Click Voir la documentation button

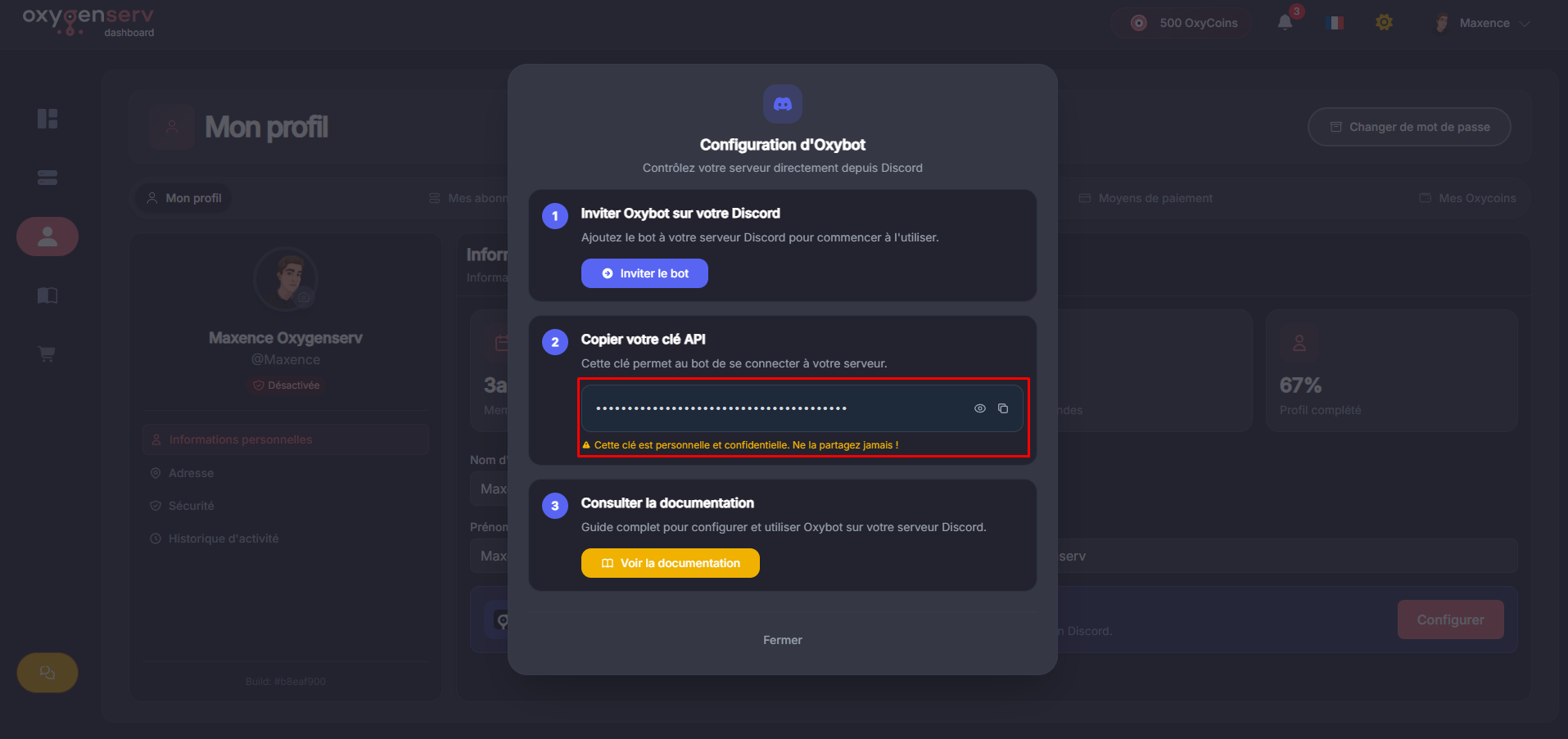670,563
